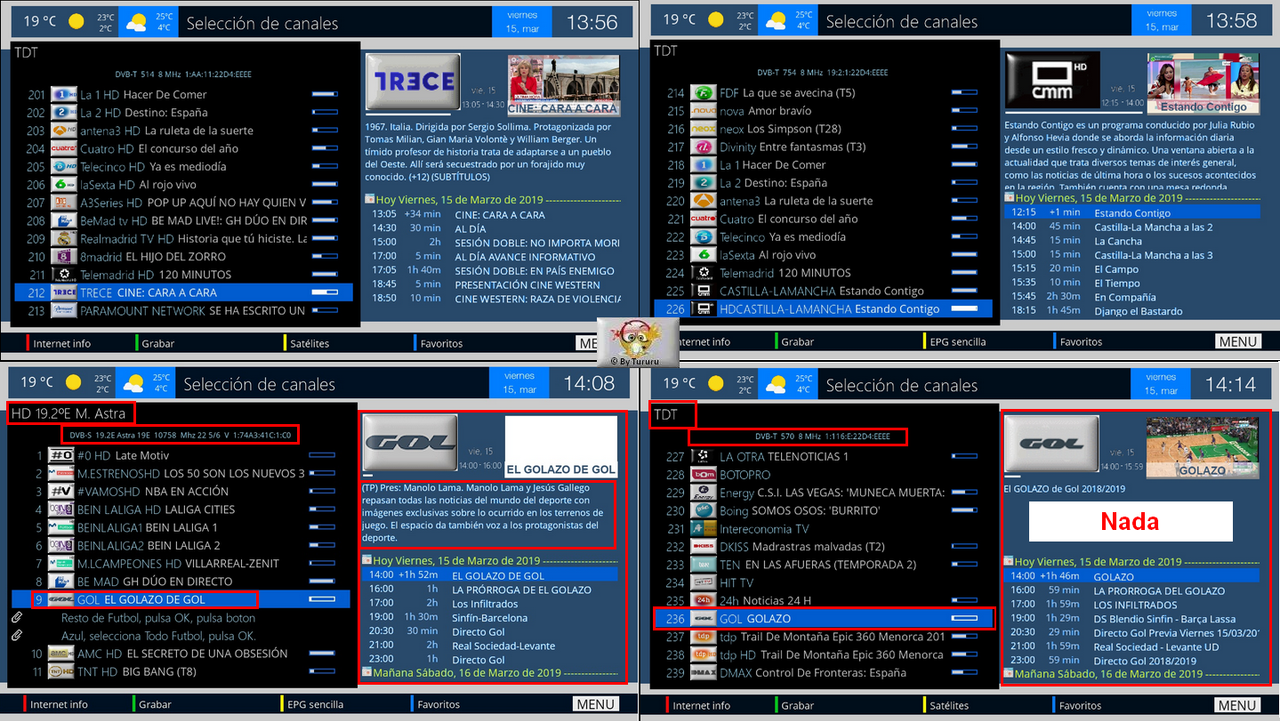This screenshot has height=721, width=1280.
Task: Click the Cuatro HD logo on channel 204
Action: (x=64, y=149)
